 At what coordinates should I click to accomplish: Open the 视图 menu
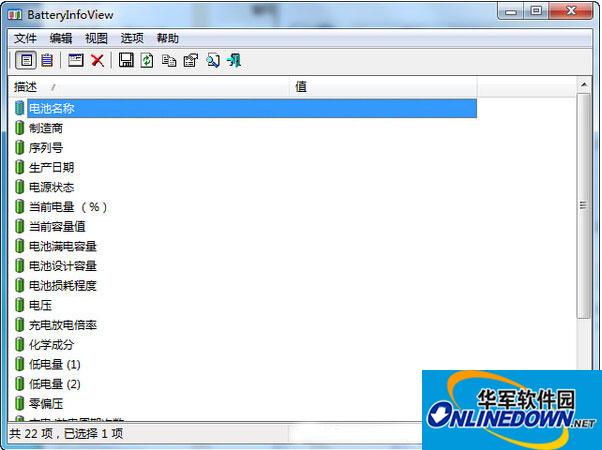(x=96, y=38)
